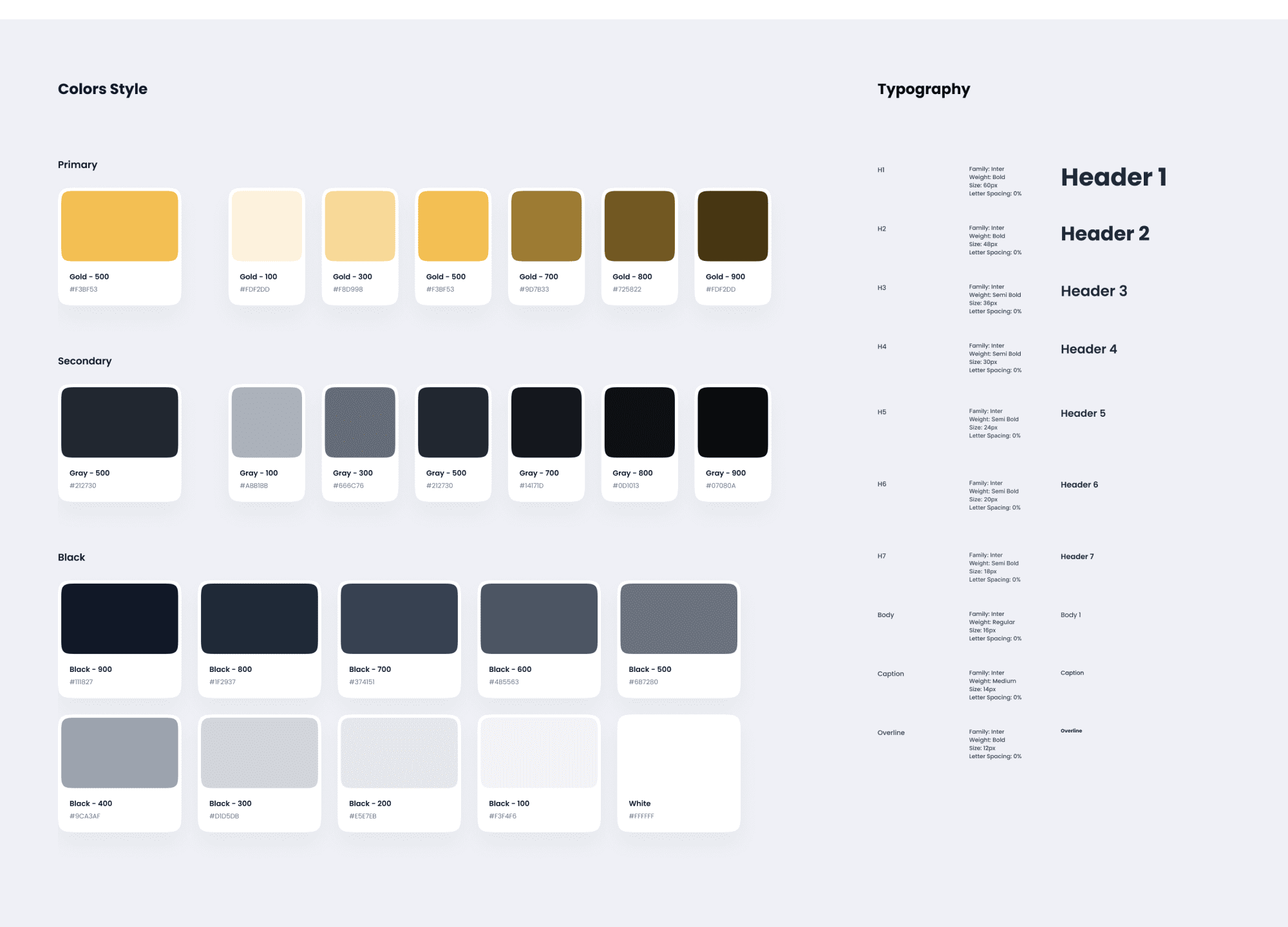The height and width of the screenshot is (927, 1288).
Task: Select the 'Header 3' type sample
Action: (1094, 291)
